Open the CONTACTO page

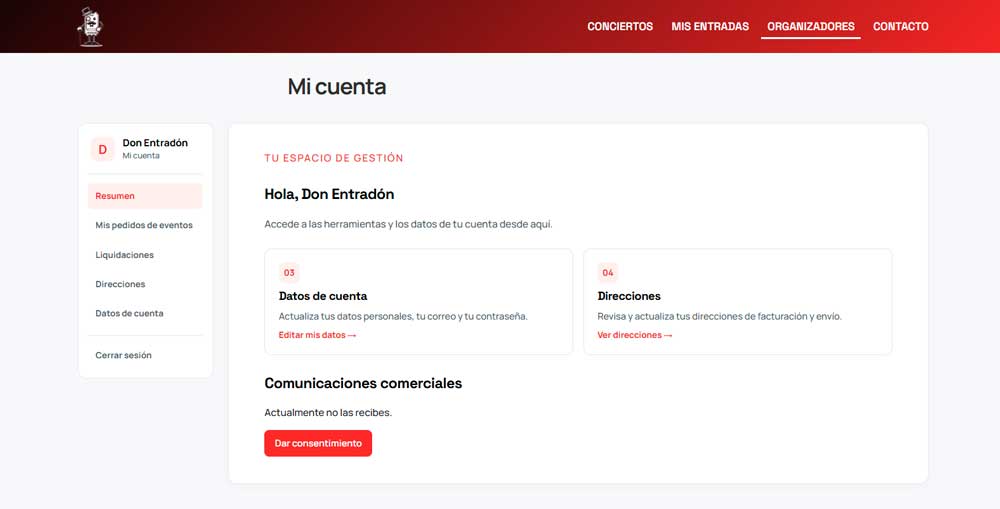[x=901, y=26]
